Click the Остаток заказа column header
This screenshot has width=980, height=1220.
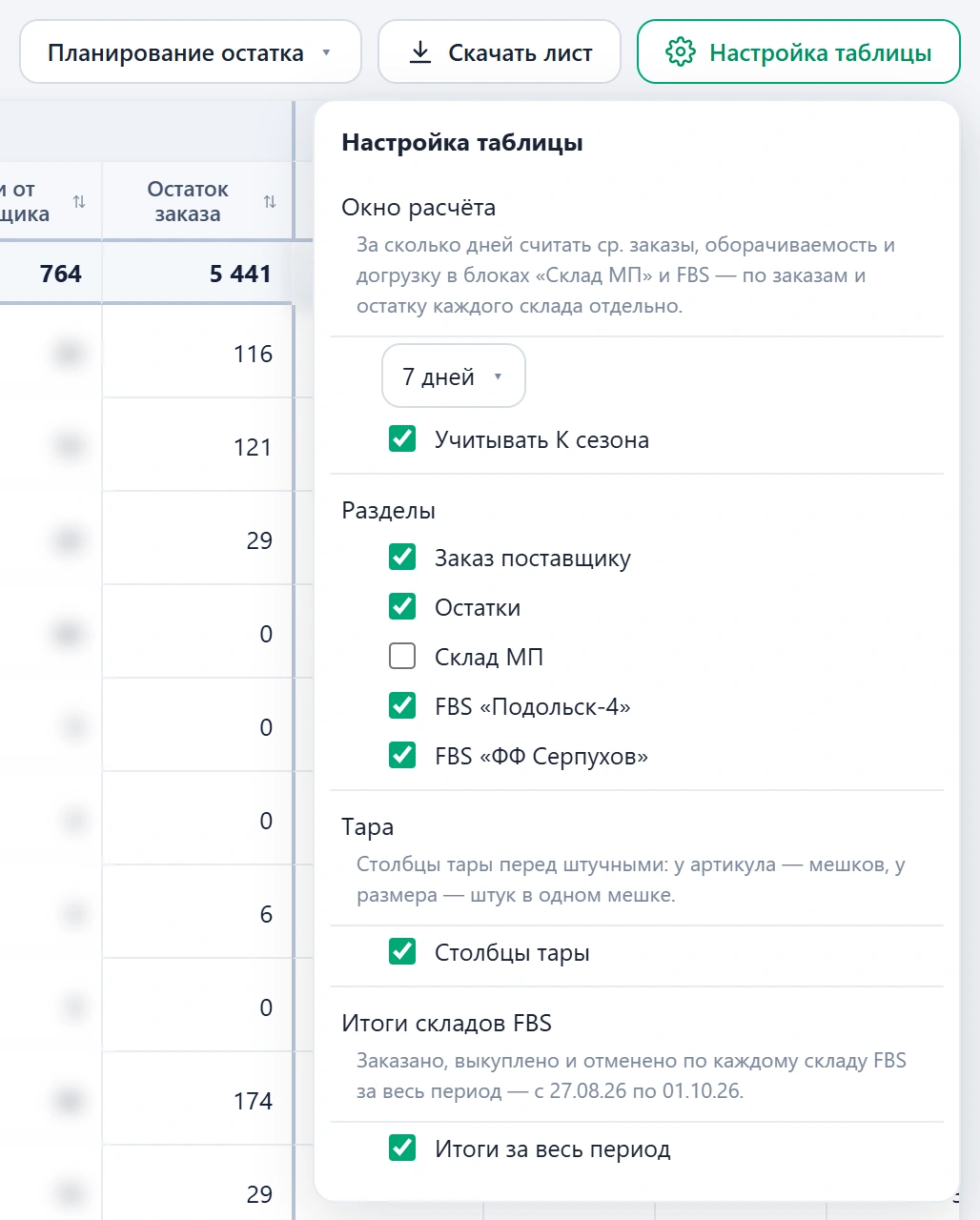[198, 201]
